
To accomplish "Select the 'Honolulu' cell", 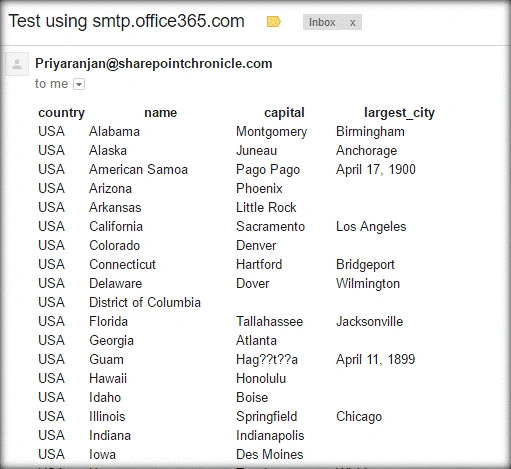I will [x=261, y=378].
